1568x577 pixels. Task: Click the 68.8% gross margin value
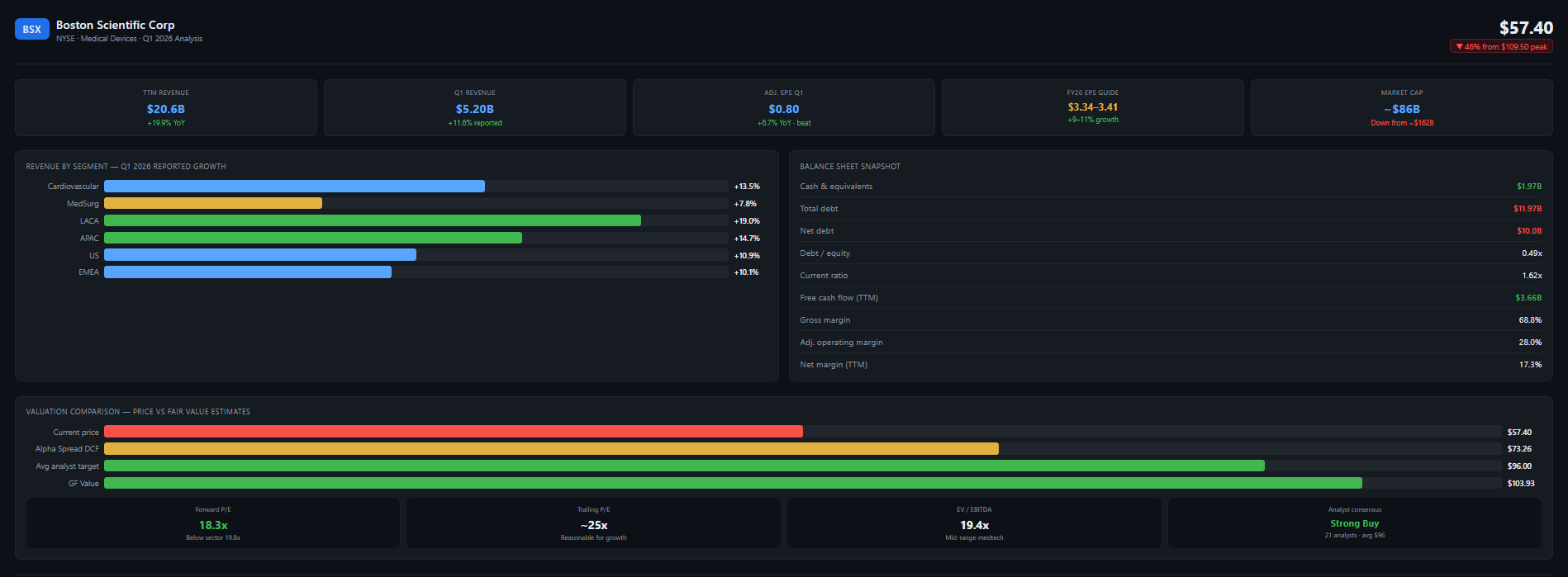pyautogui.click(x=1530, y=320)
